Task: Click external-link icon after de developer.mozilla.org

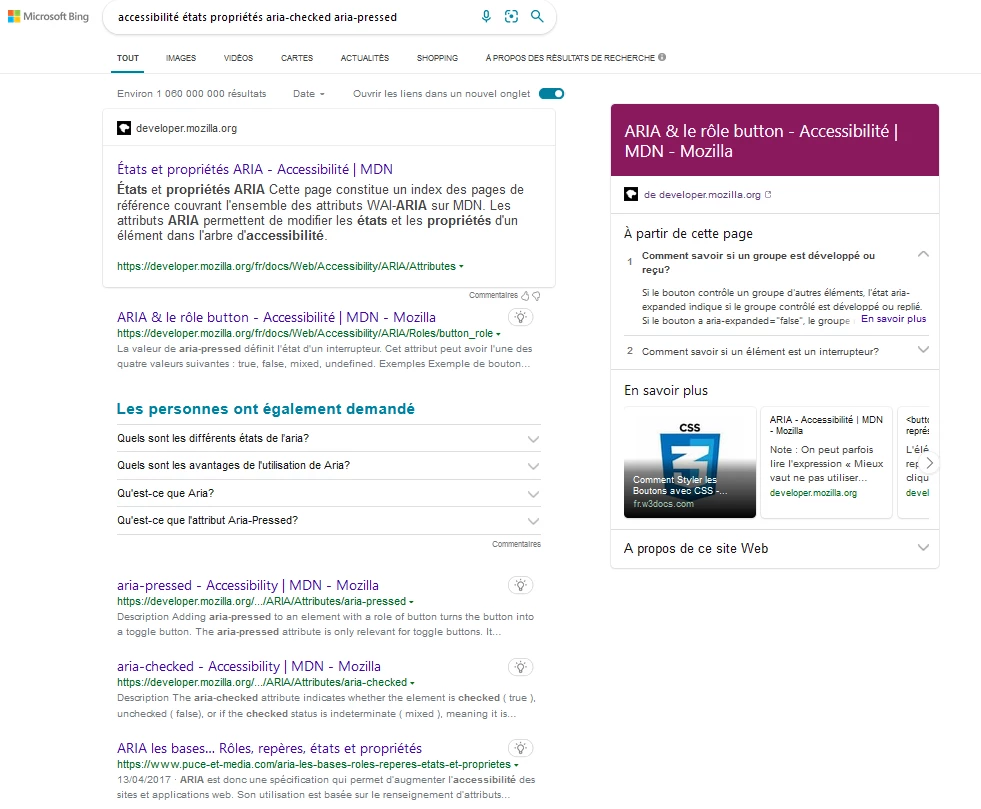Action: [x=768, y=195]
